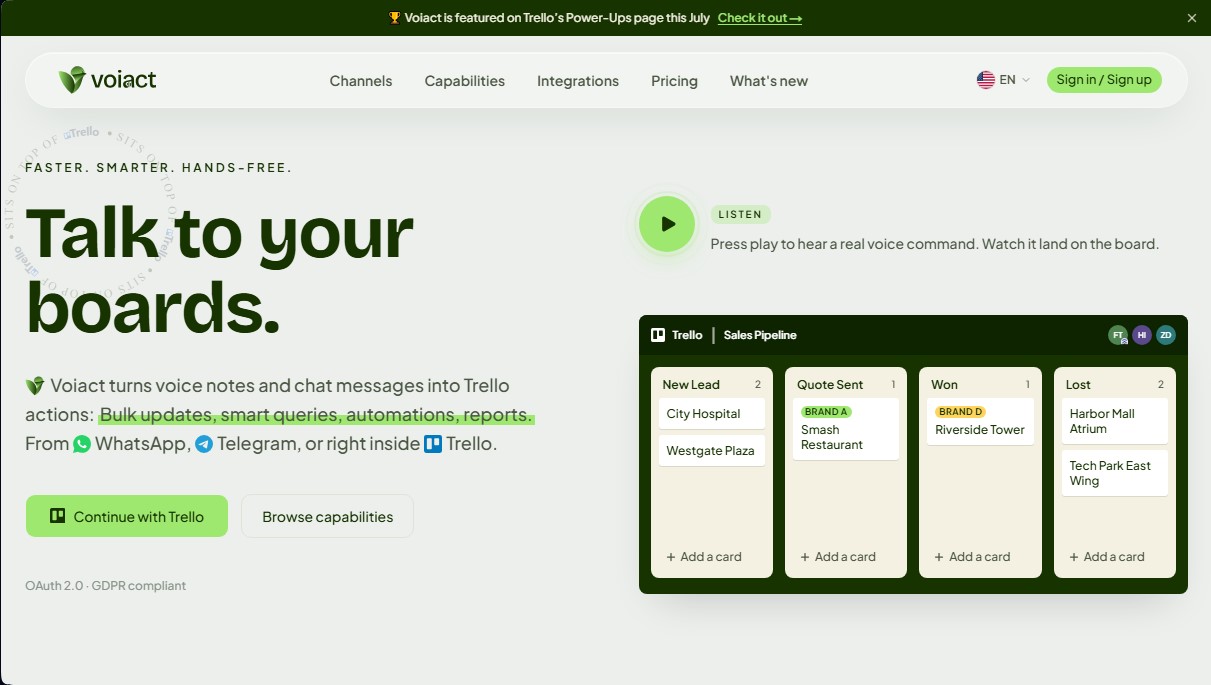Go to Integrations in the navigation

(578, 81)
